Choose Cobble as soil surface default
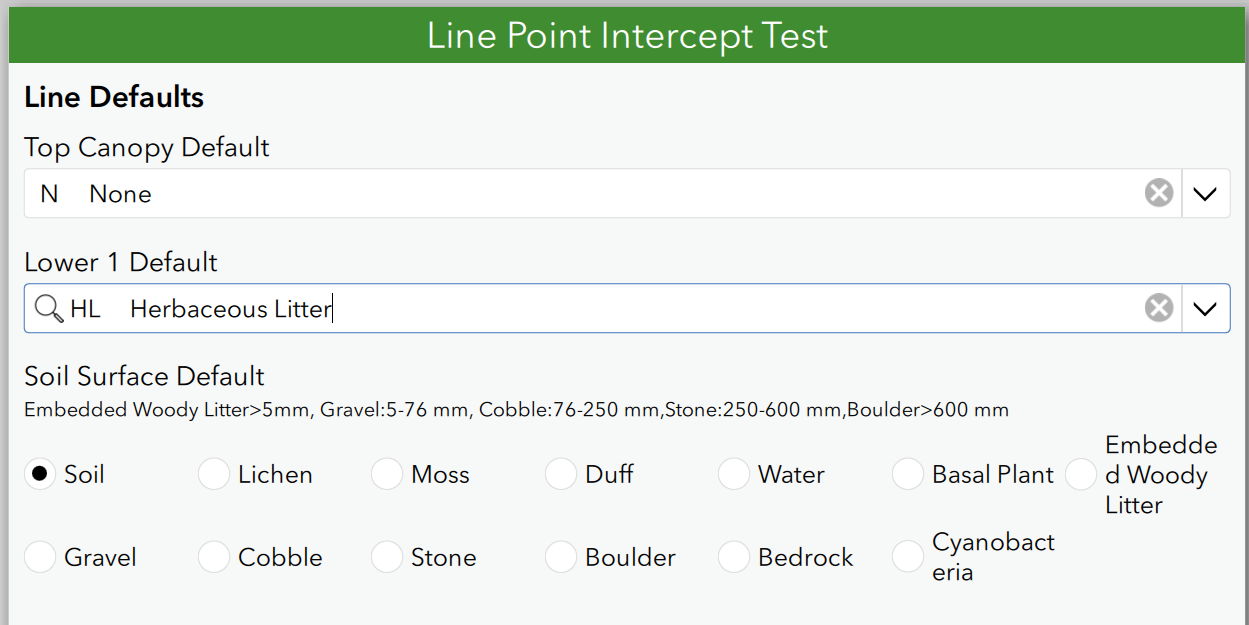This screenshot has height=625, width=1249. (214, 557)
